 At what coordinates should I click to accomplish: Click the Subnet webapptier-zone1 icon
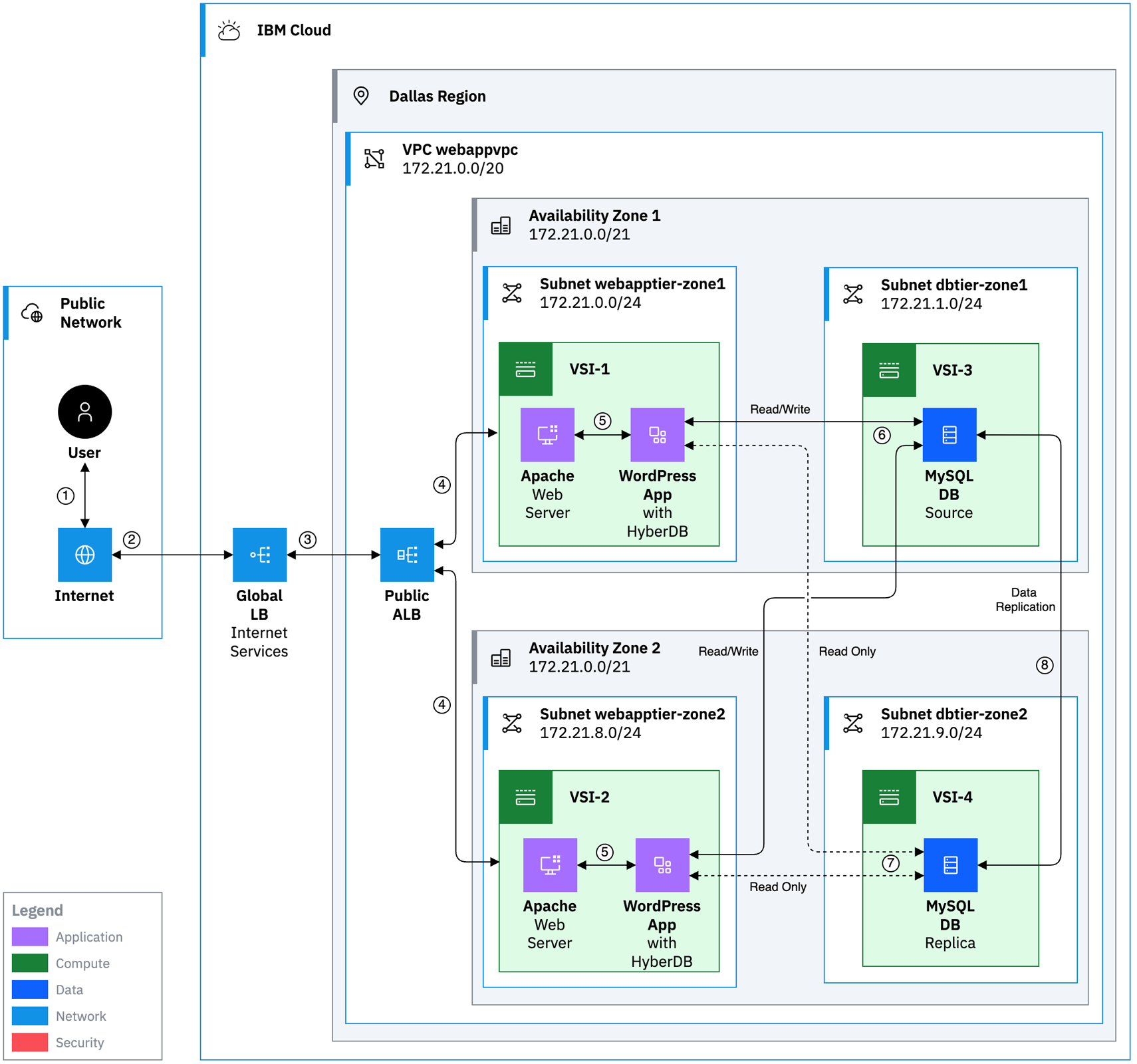[512, 293]
